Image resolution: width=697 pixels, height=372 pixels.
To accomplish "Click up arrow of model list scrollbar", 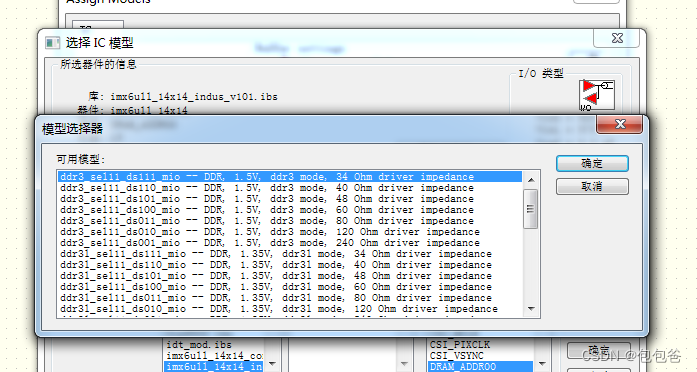I will 531,180.
